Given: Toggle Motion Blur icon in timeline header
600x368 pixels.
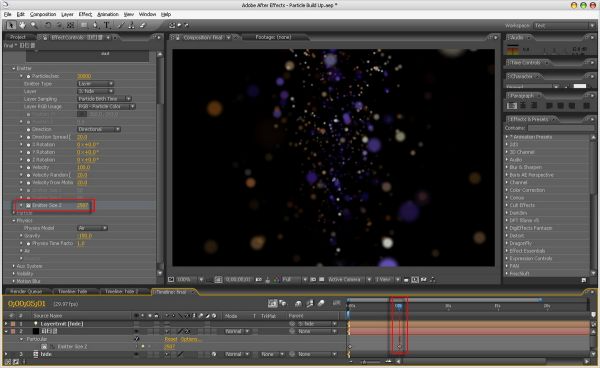Looking at the screenshot, I should click(x=321, y=304).
